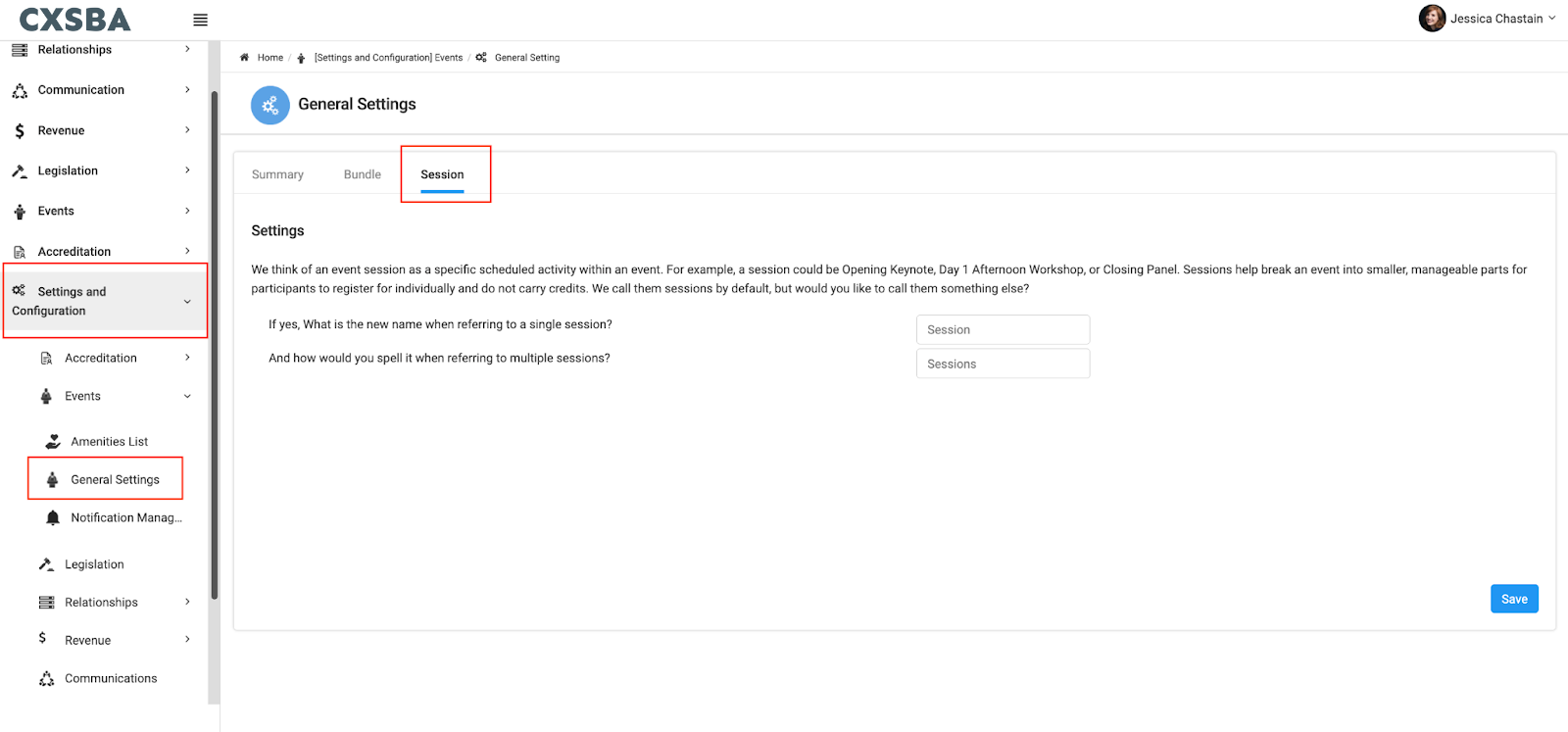This screenshot has width=1568, height=732.
Task: Switch to the Summary tab
Action: tap(277, 174)
